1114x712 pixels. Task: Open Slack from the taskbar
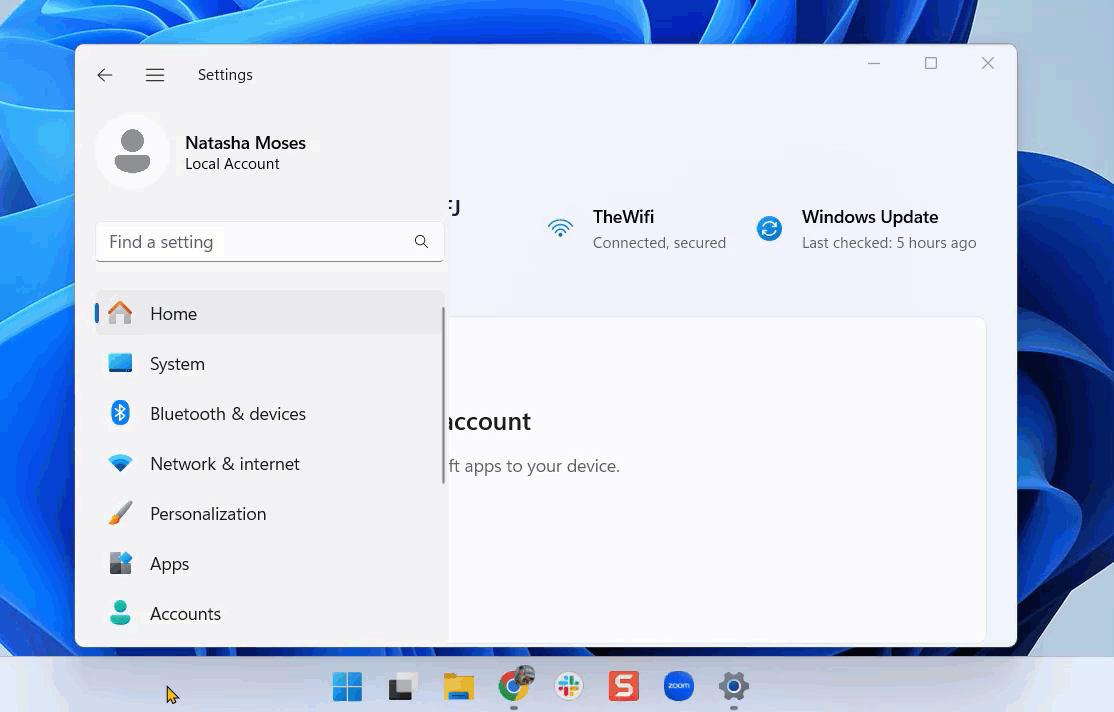pos(568,686)
